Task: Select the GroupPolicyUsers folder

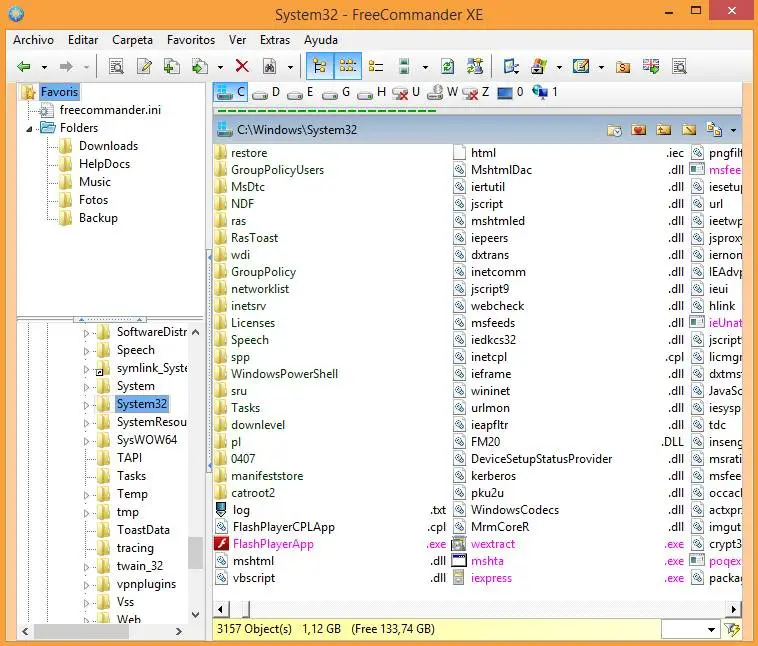Action: (x=277, y=170)
